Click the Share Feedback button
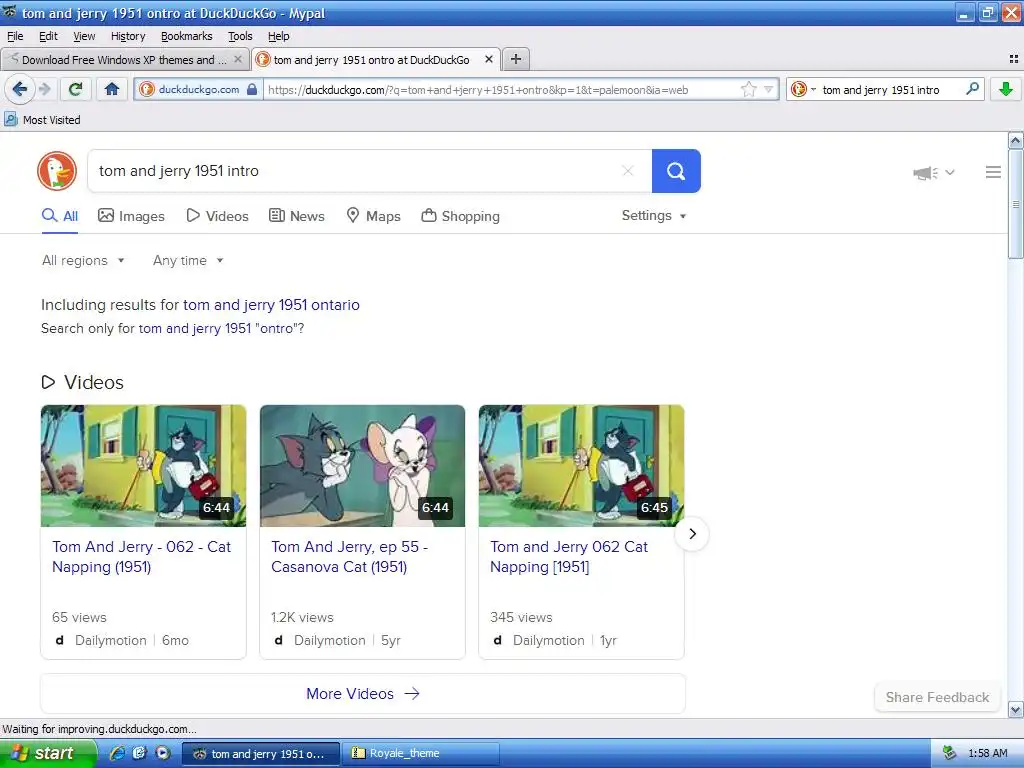 [937, 697]
